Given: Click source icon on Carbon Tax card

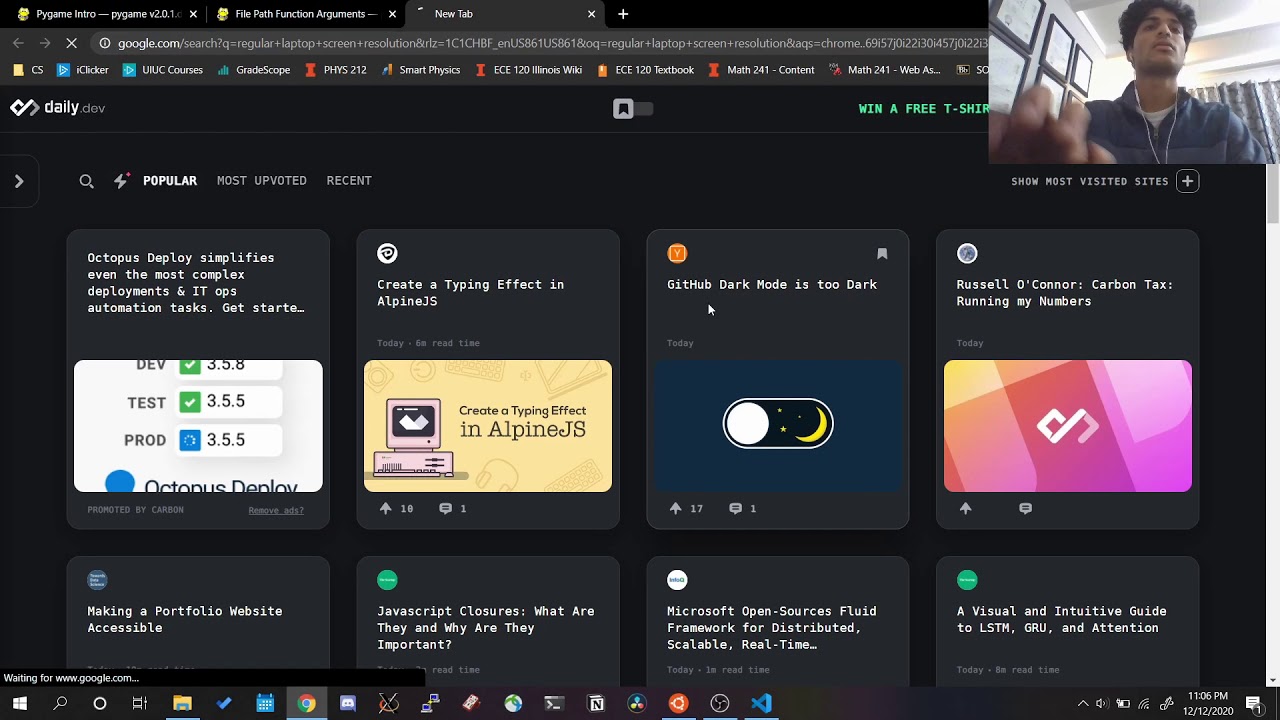Looking at the screenshot, I should pyautogui.click(x=967, y=254).
